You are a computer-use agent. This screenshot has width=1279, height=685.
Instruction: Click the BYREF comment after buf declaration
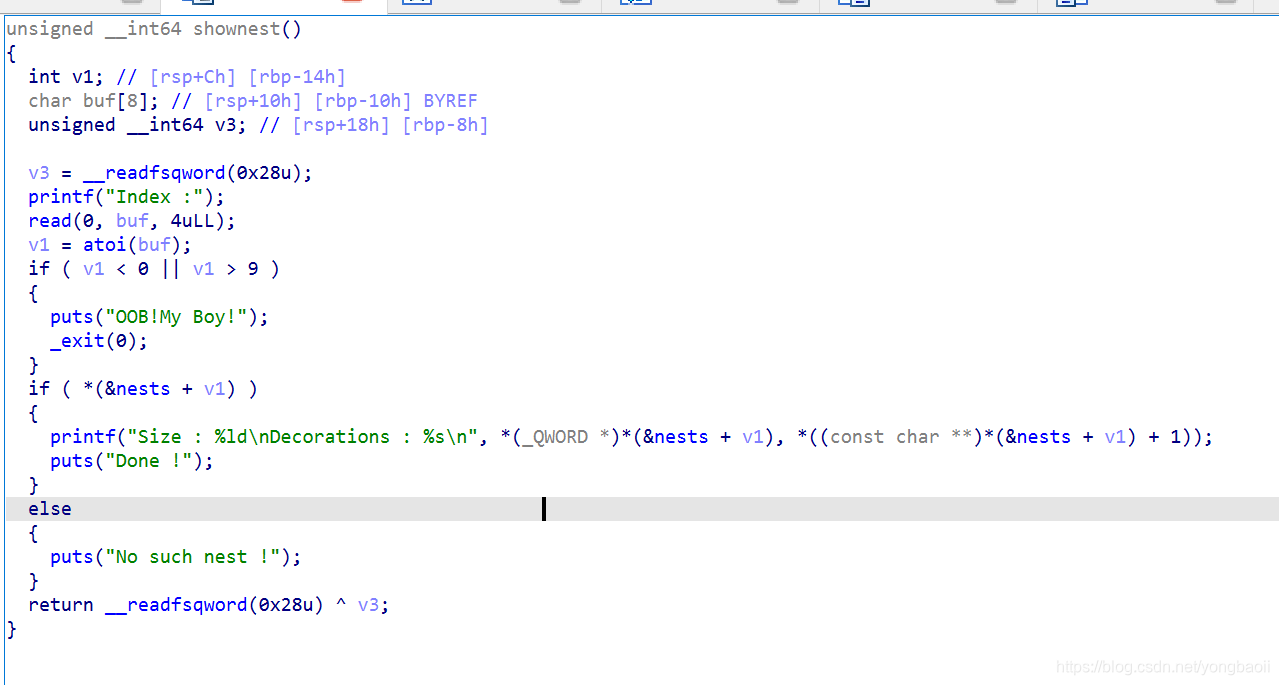click(450, 101)
